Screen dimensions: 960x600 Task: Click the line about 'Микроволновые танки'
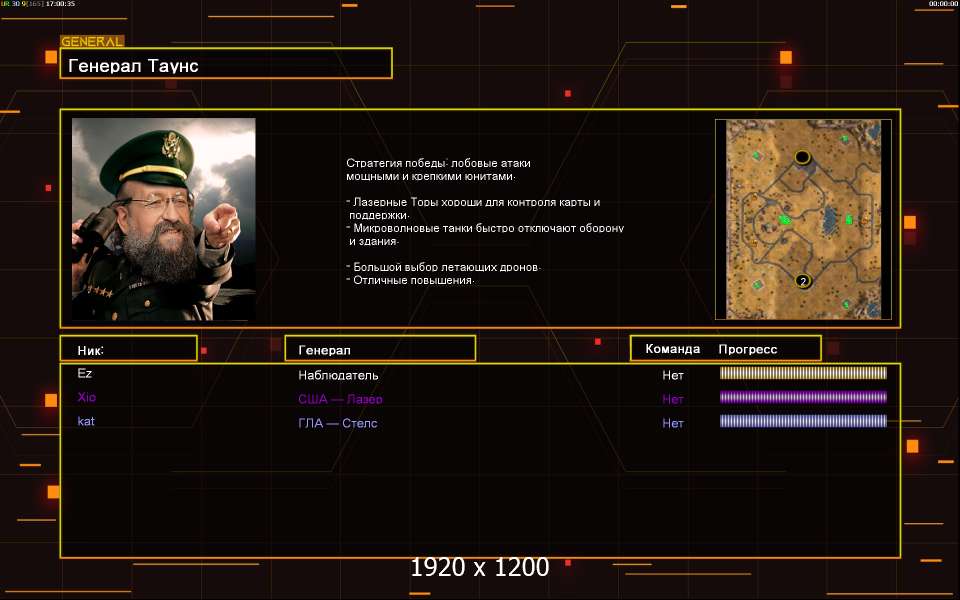pyautogui.click(x=485, y=228)
